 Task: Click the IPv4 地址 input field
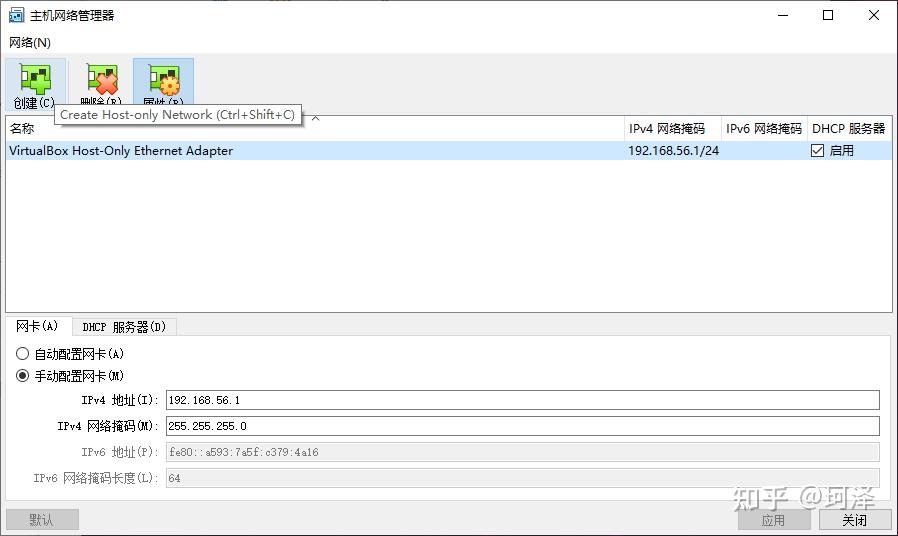click(522, 400)
